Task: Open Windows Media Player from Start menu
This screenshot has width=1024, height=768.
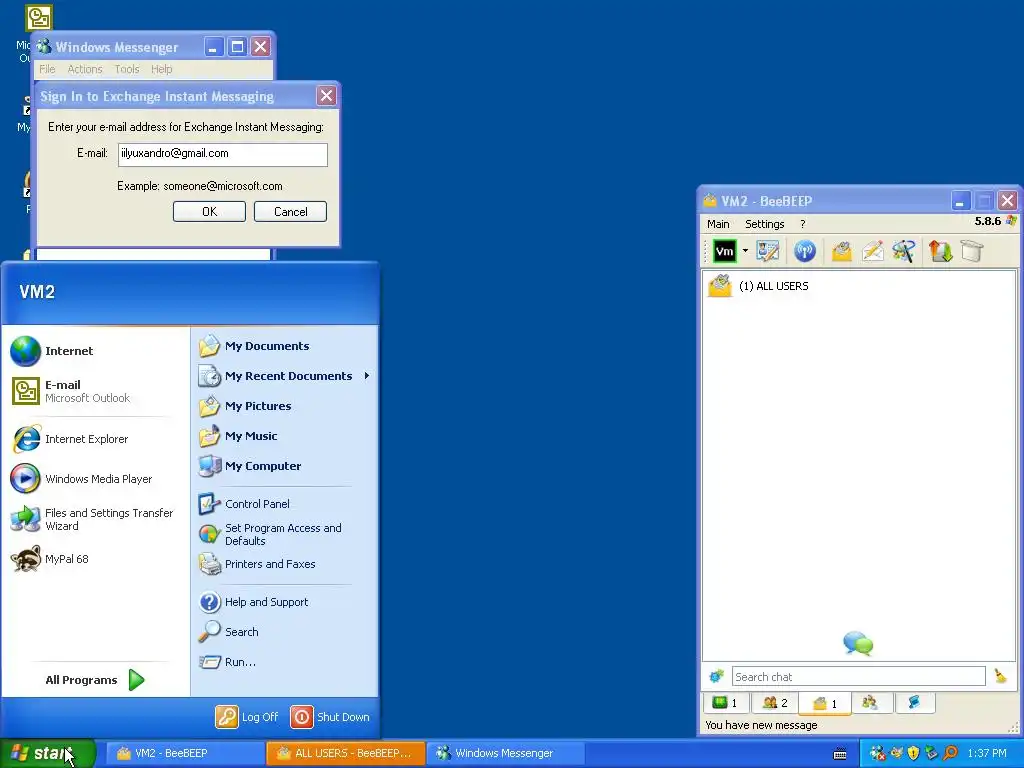Action: [x=95, y=479]
